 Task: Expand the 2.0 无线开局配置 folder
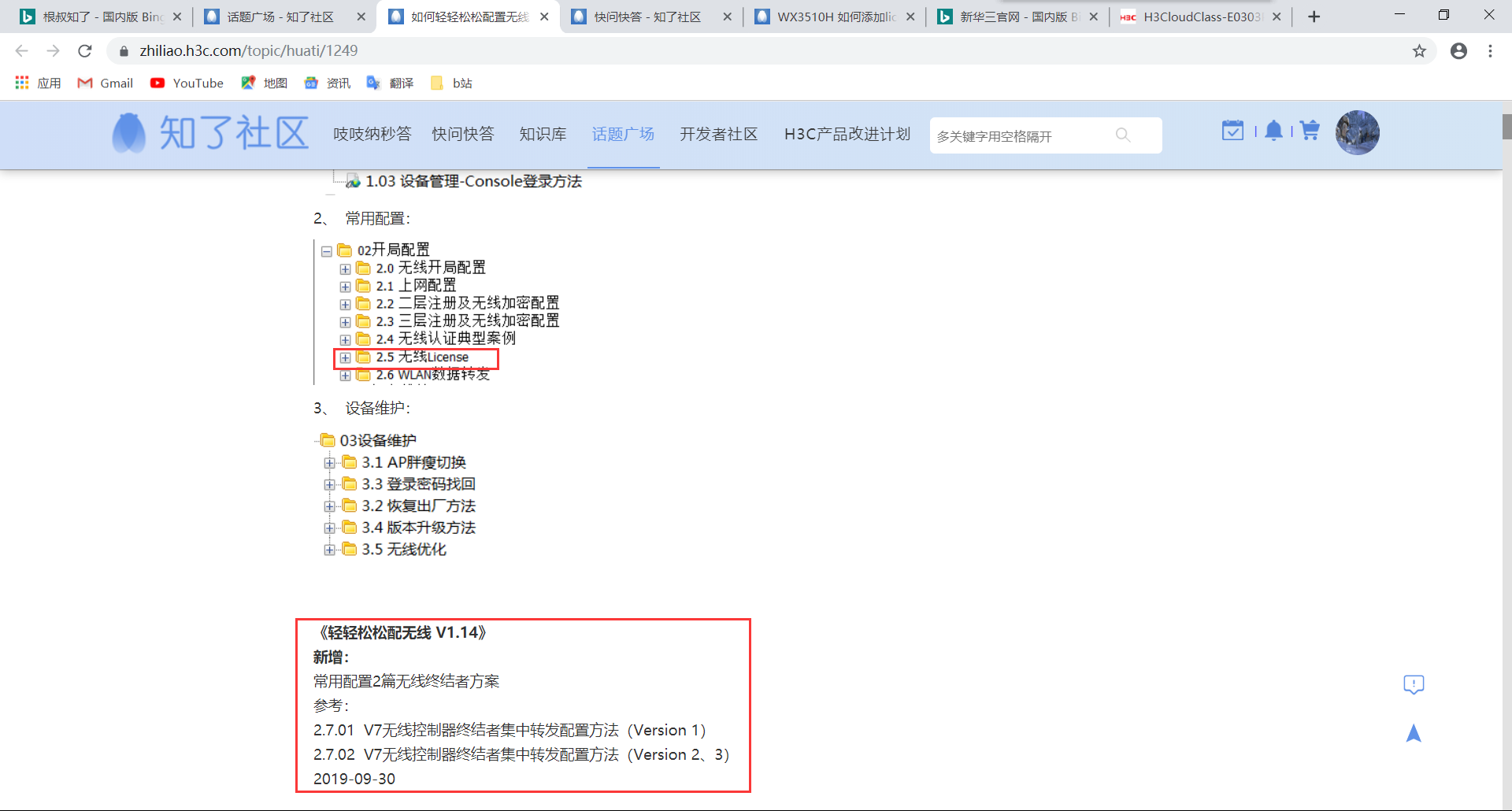(345, 269)
